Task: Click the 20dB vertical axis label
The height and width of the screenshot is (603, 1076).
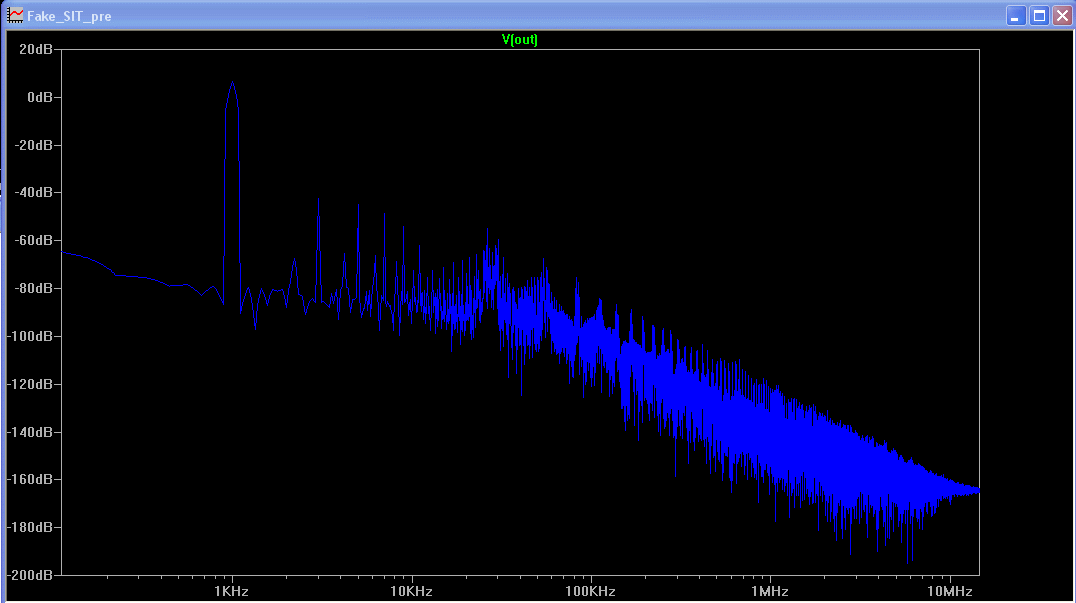Action: point(36,49)
